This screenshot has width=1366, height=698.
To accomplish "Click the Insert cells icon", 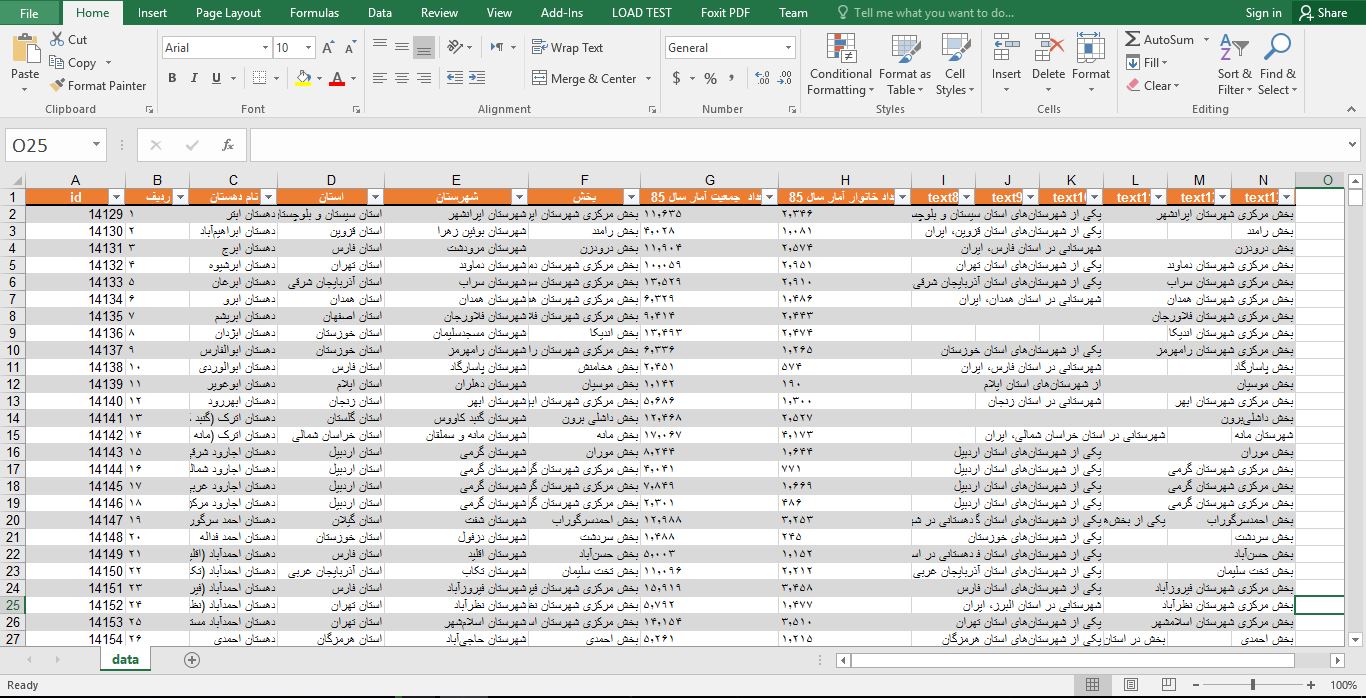I will coord(1006,48).
